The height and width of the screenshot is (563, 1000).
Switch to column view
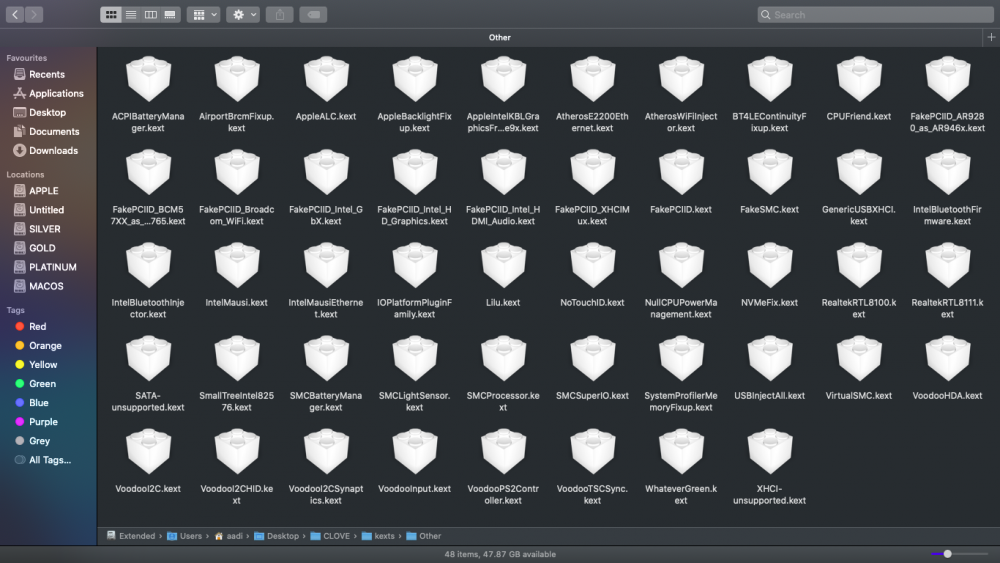151,14
